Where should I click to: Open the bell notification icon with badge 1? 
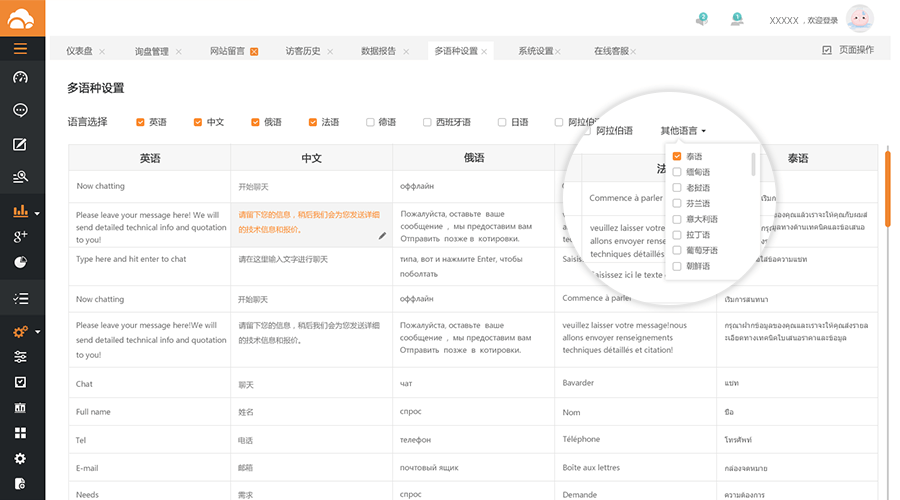click(737, 20)
